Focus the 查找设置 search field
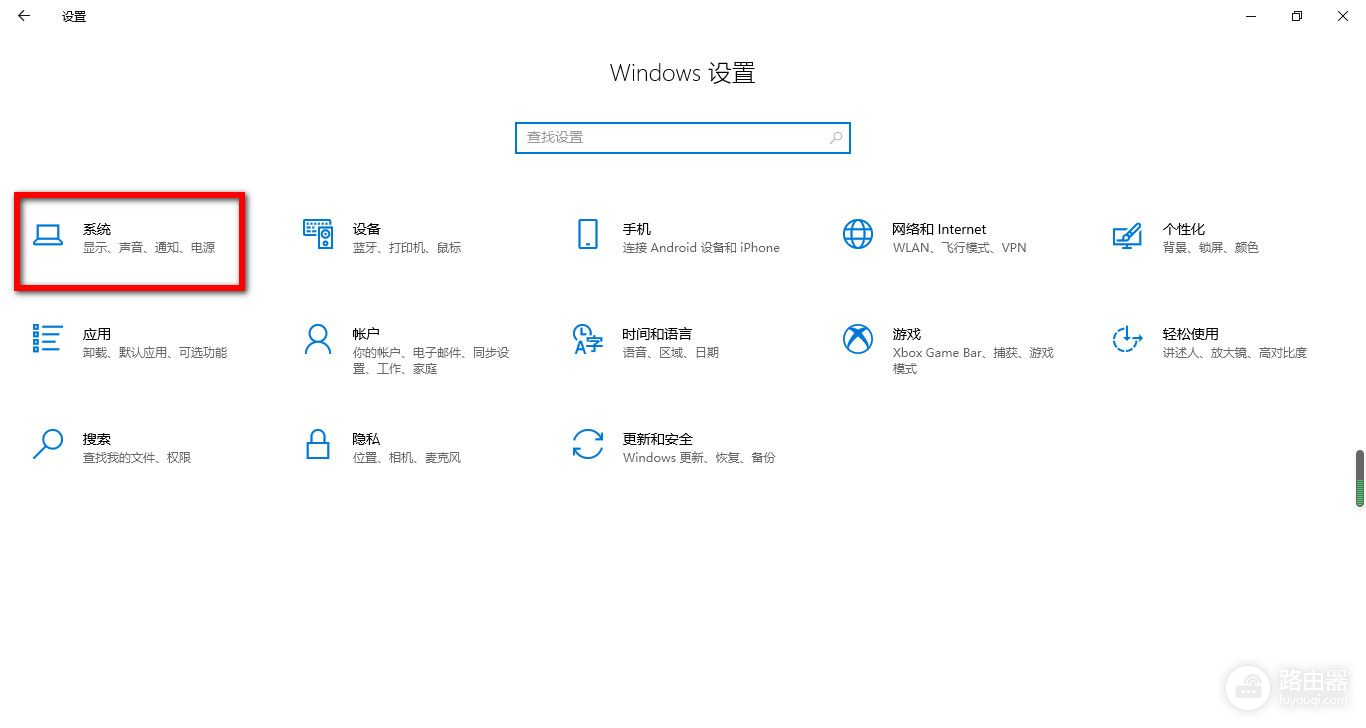 [683, 137]
